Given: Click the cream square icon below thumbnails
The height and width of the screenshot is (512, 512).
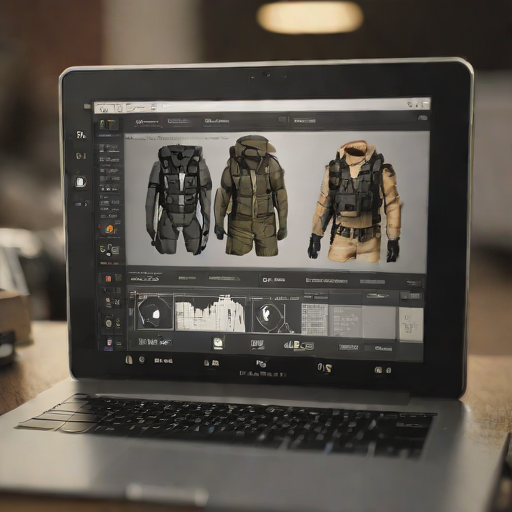Looking at the screenshot, I should [x=218, y=343].
